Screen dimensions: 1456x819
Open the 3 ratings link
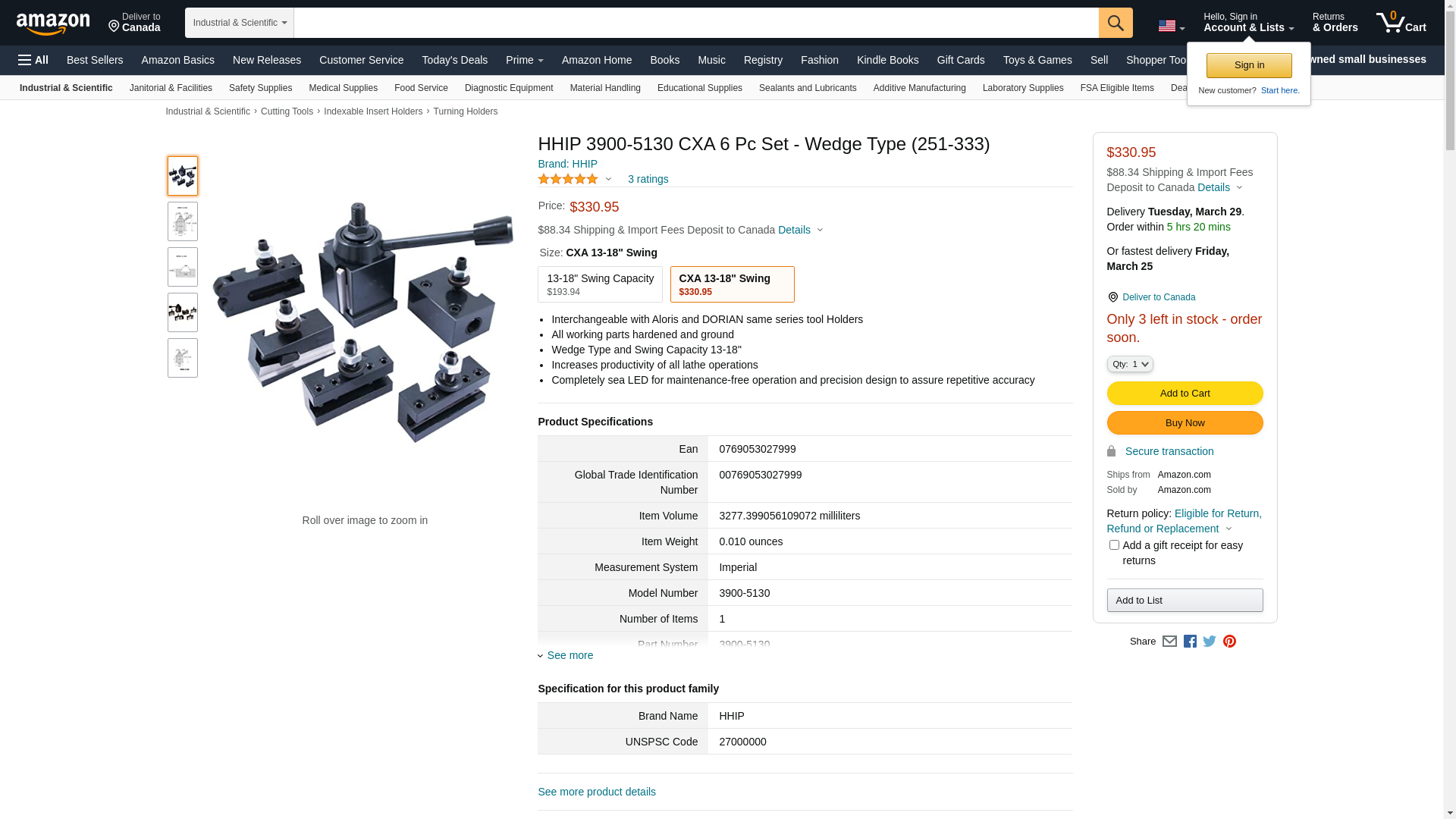(x=648, y=180)
